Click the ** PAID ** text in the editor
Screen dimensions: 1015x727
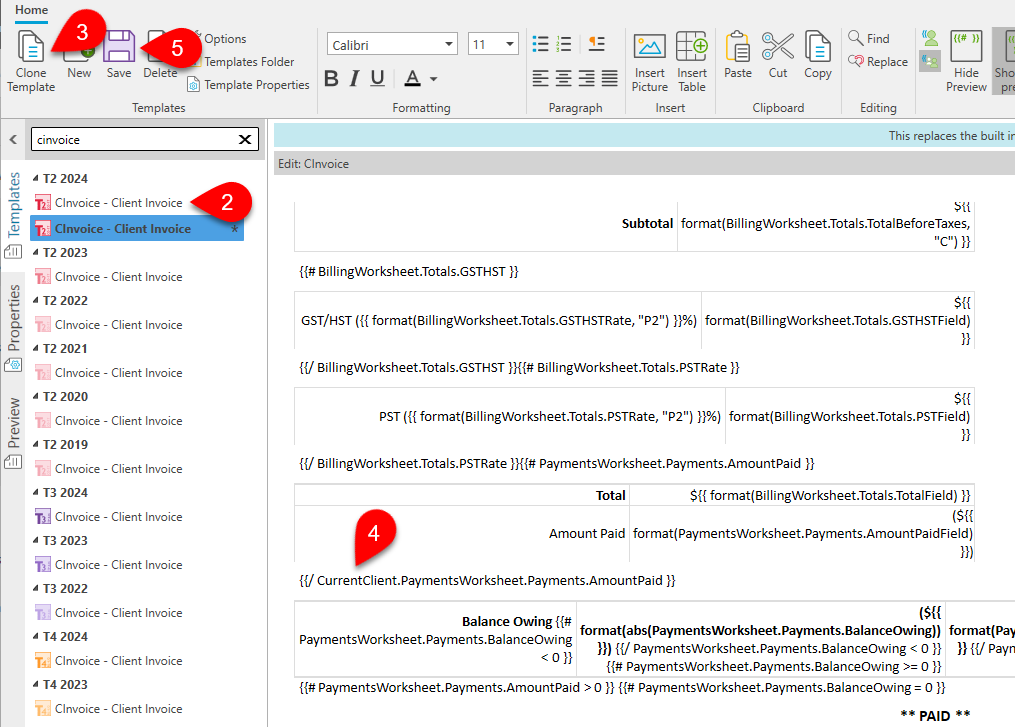tap(935, 715)
